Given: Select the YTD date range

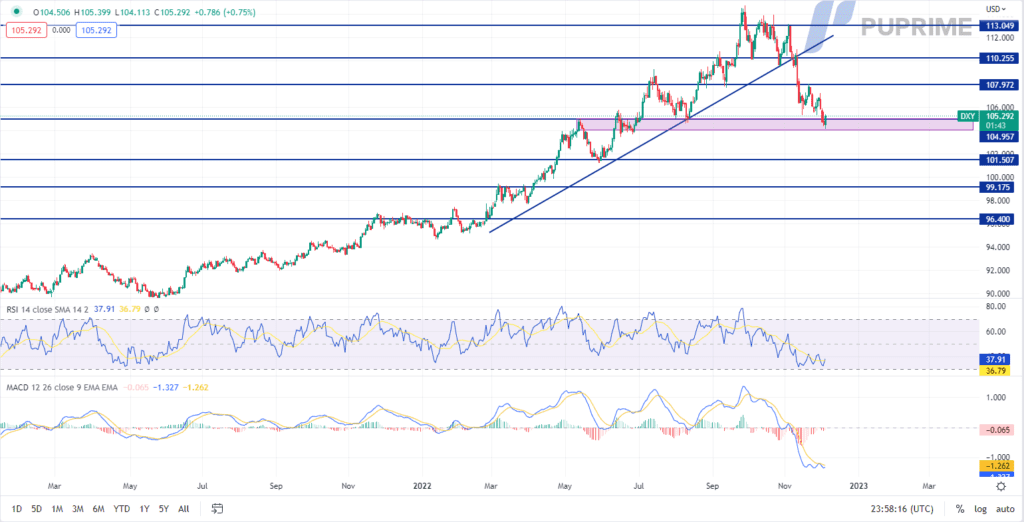Looking at the screenshot, I should [x=121, y=508].
